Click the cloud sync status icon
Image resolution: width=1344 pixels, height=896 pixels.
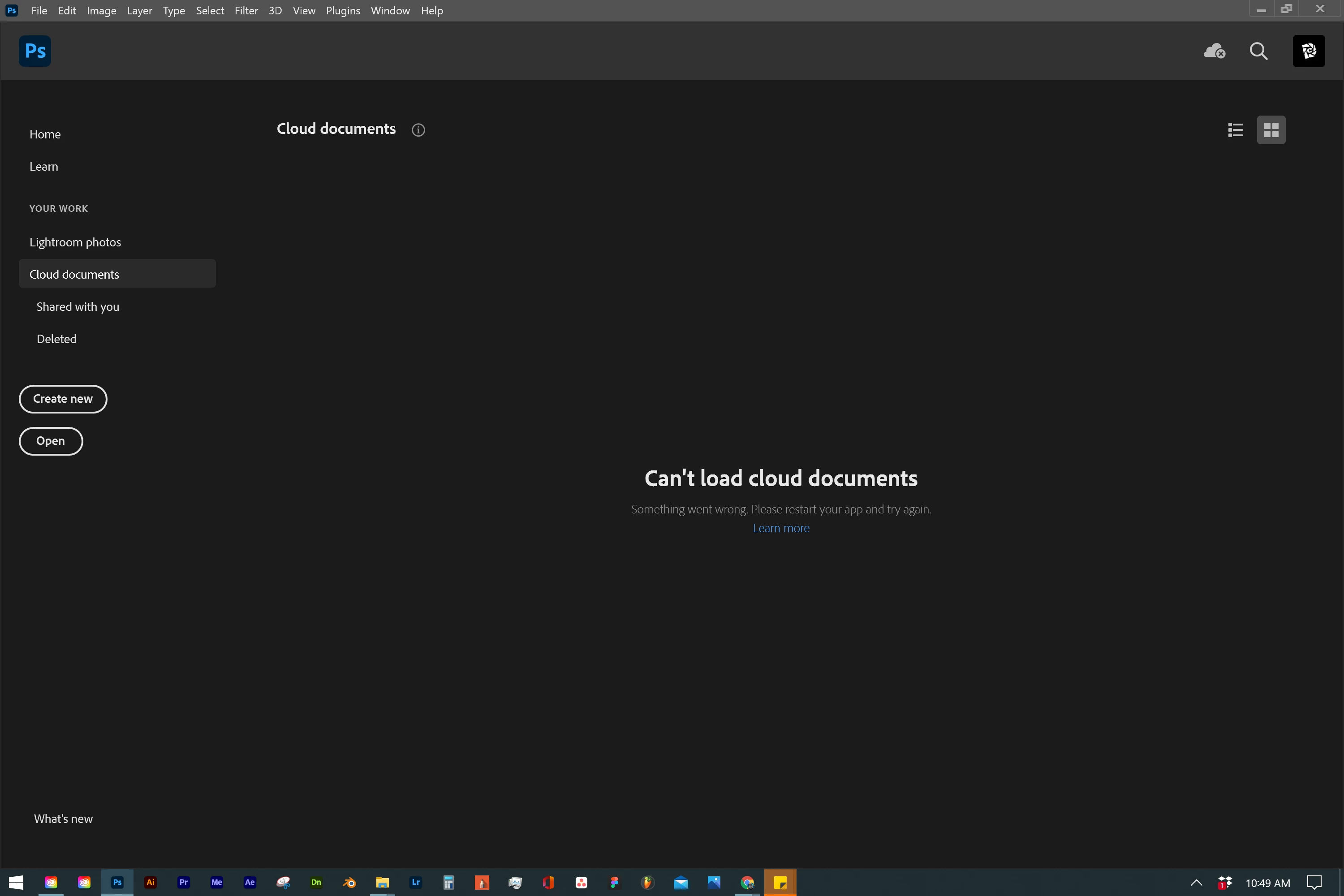click(1214, 52)
